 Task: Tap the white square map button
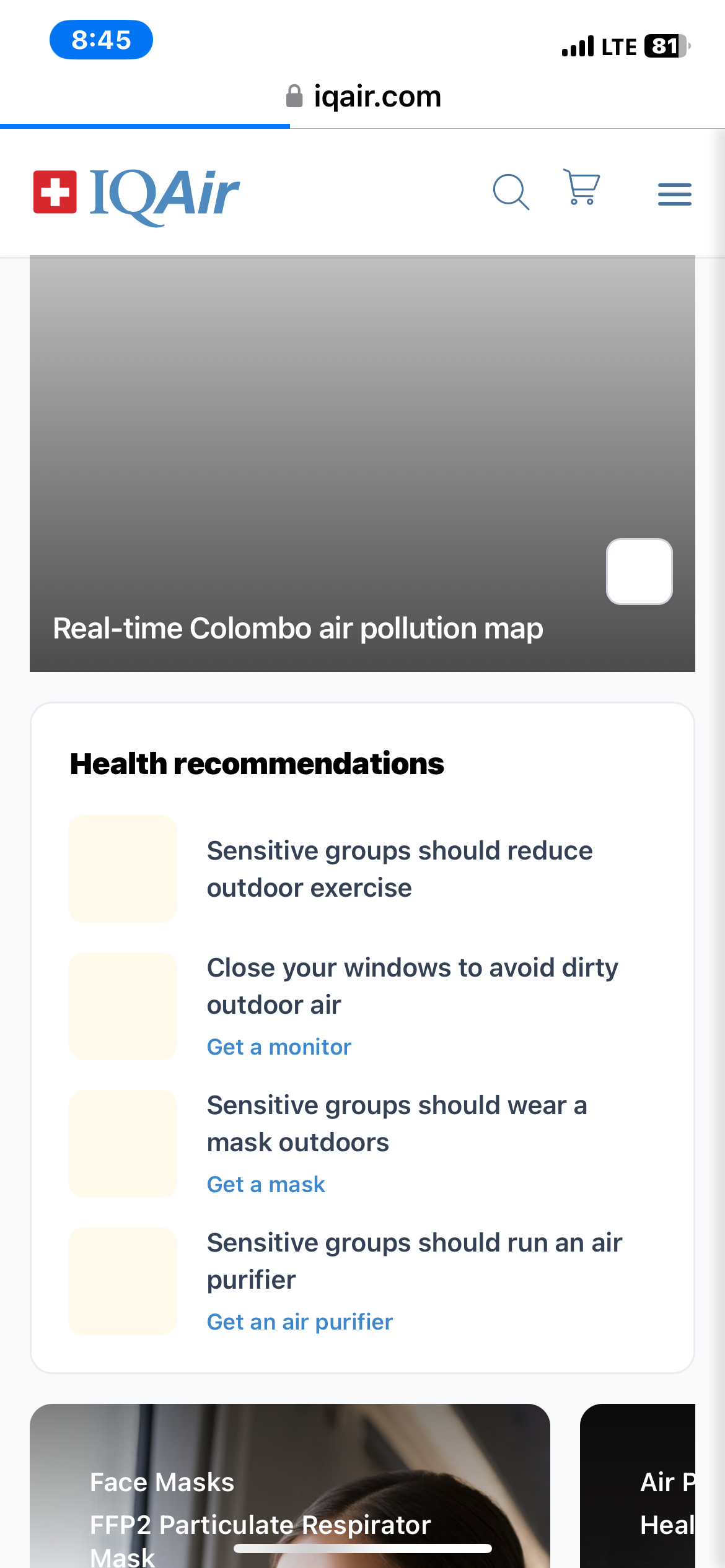pyautogui.click(x=639, y=571)
